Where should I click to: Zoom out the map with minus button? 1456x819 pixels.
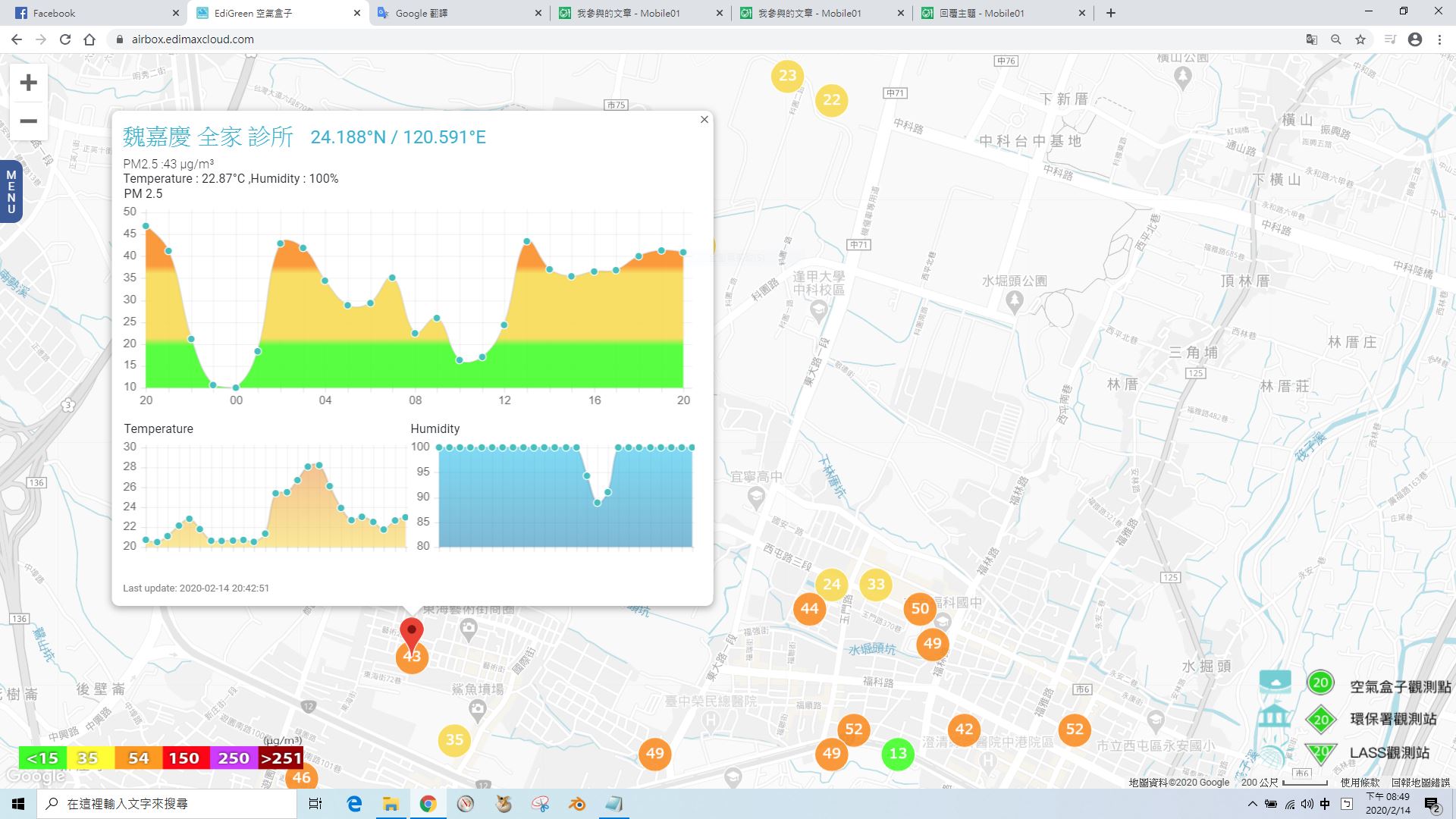pos(28,121)
